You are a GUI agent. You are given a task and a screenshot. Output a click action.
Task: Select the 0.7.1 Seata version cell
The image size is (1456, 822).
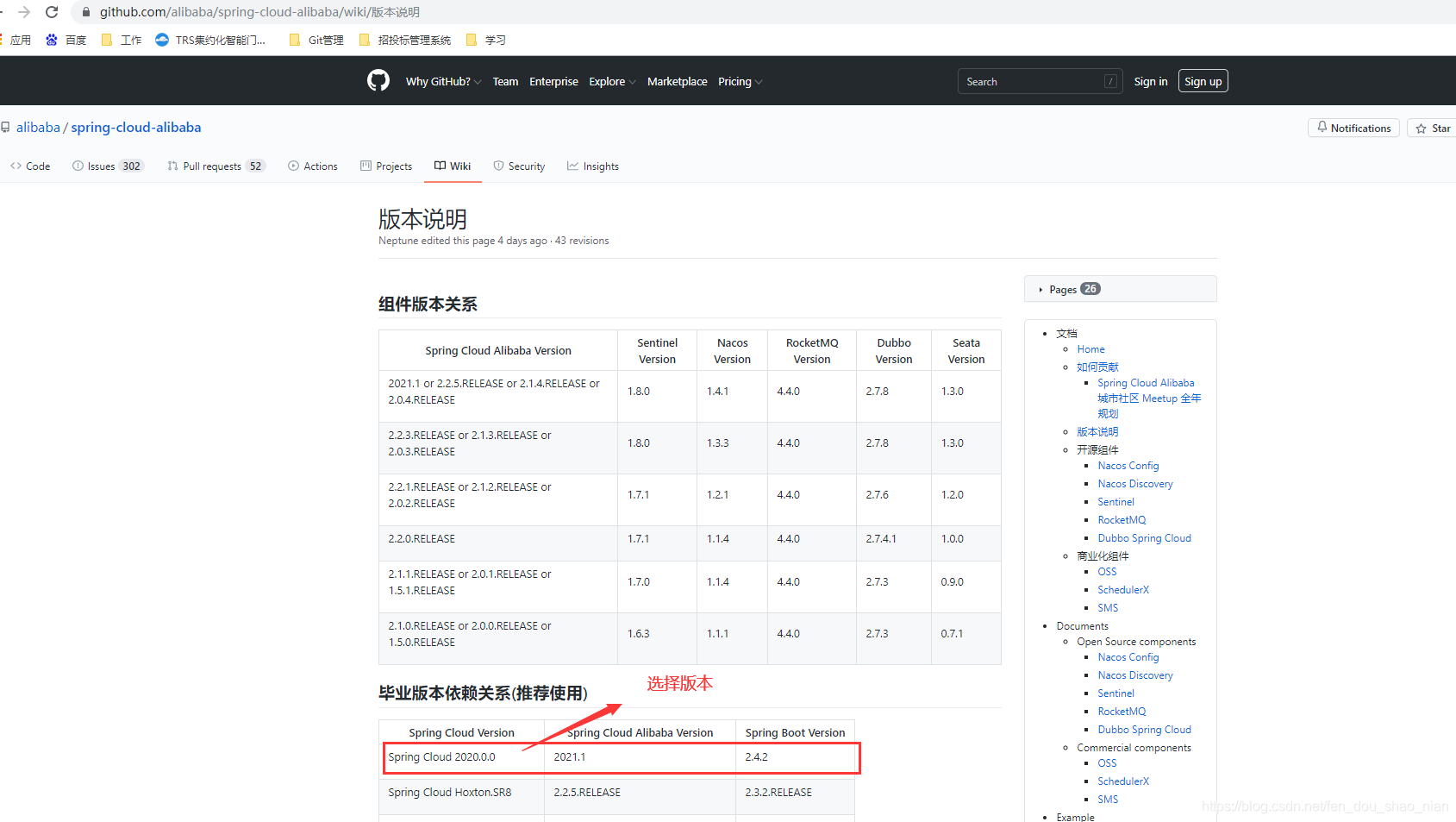pyautogui.click(x=966, y=638)
